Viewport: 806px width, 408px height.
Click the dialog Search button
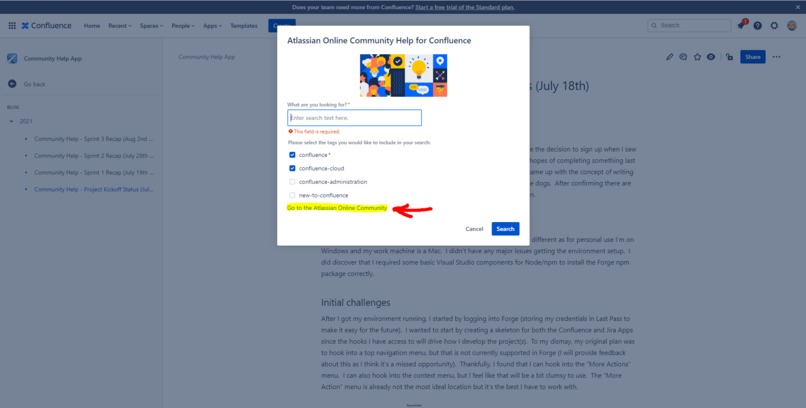click(x=505, y=229)
